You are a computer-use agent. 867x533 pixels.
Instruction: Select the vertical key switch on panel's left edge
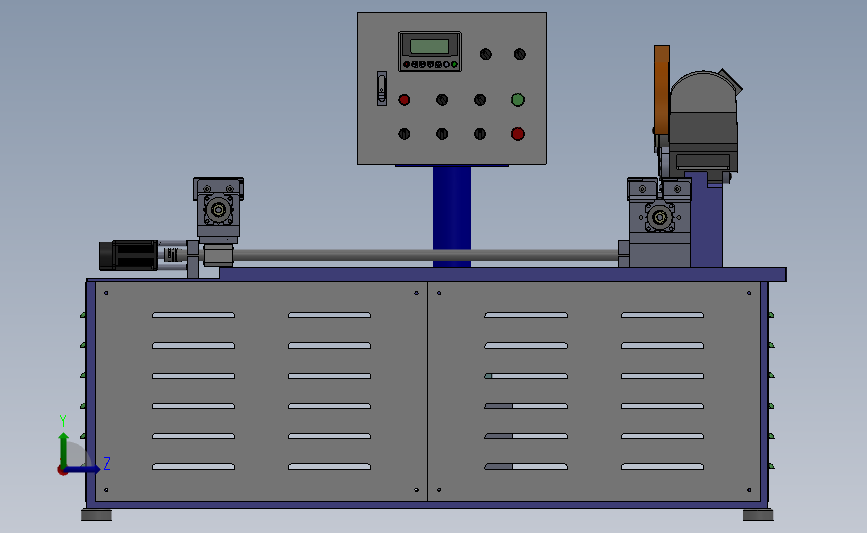(x=382, y=88)
